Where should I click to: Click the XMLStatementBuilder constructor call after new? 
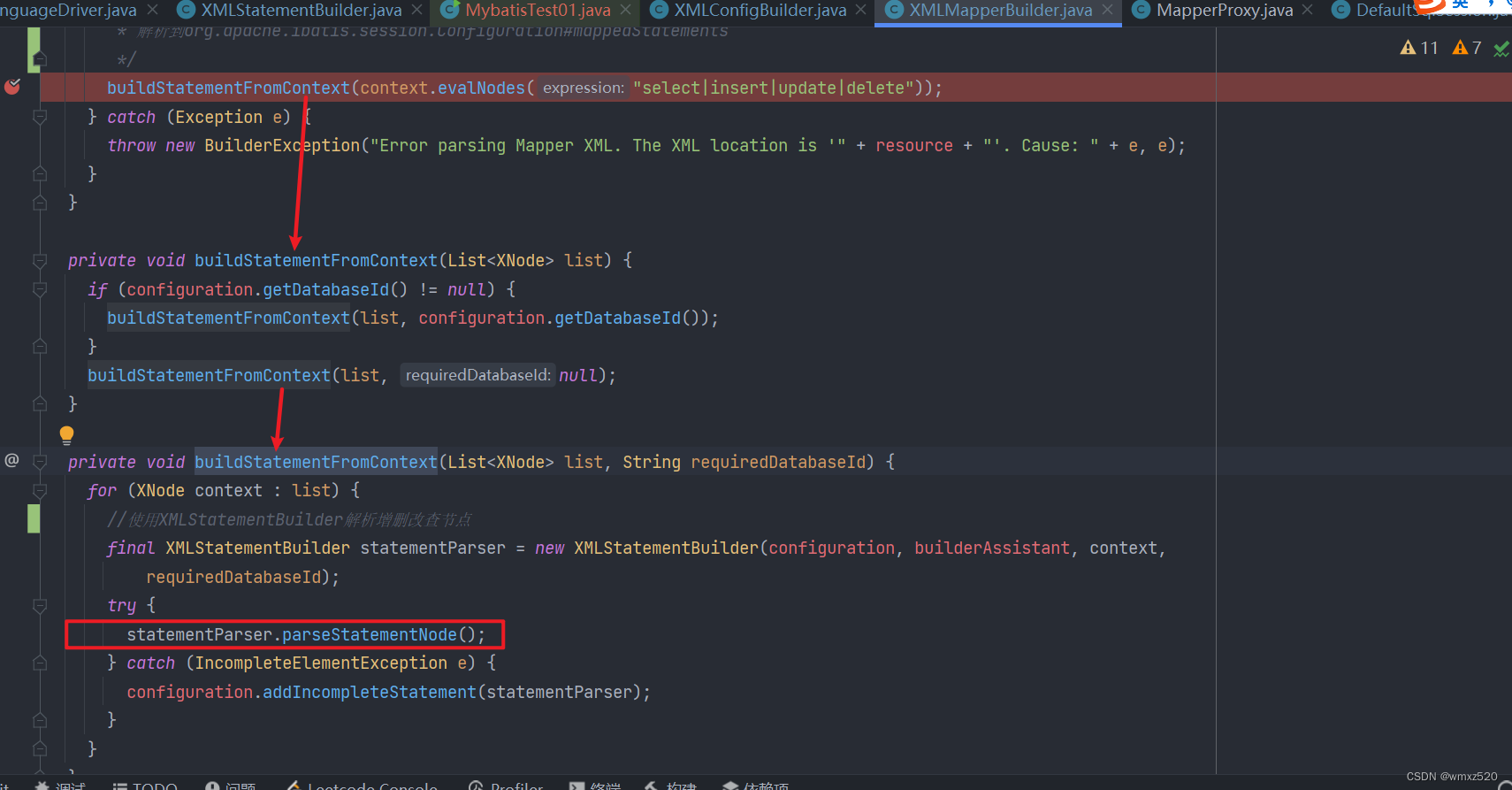[667, 548]
